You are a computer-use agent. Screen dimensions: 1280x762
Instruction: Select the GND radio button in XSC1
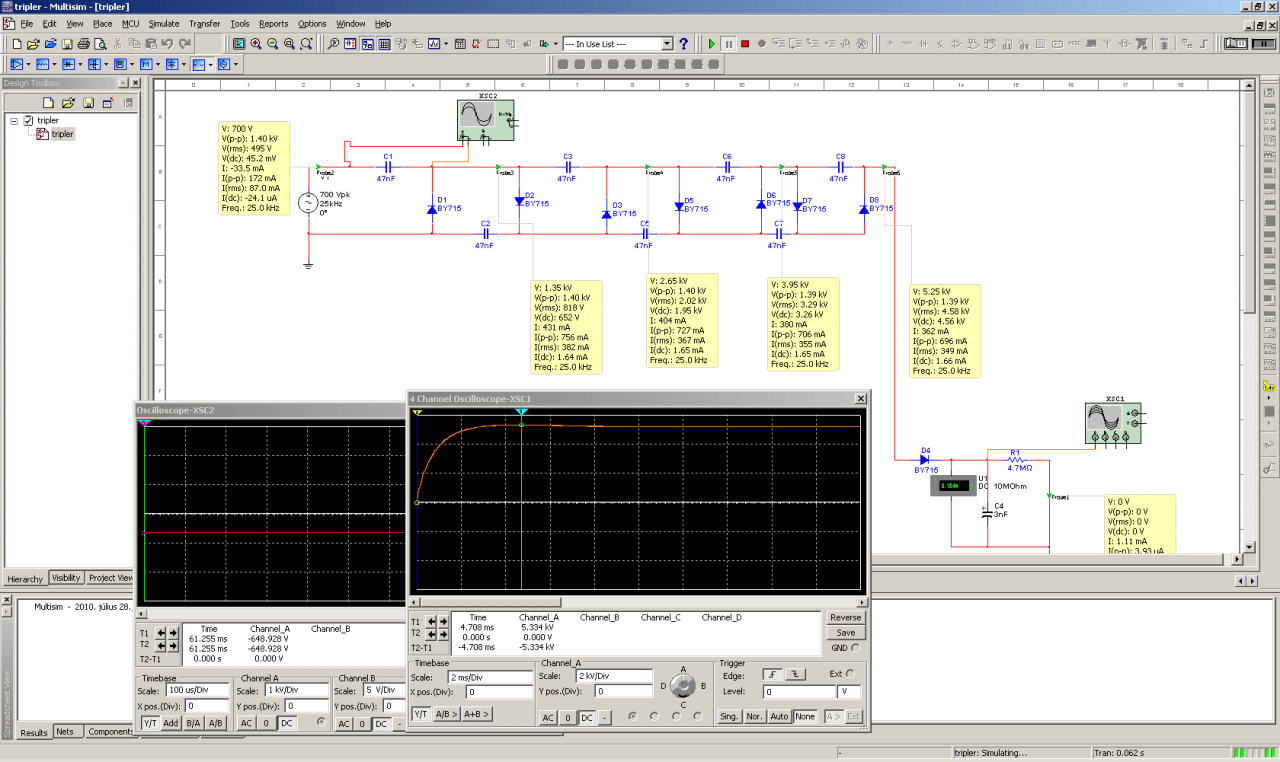click(x=854, y=647)
